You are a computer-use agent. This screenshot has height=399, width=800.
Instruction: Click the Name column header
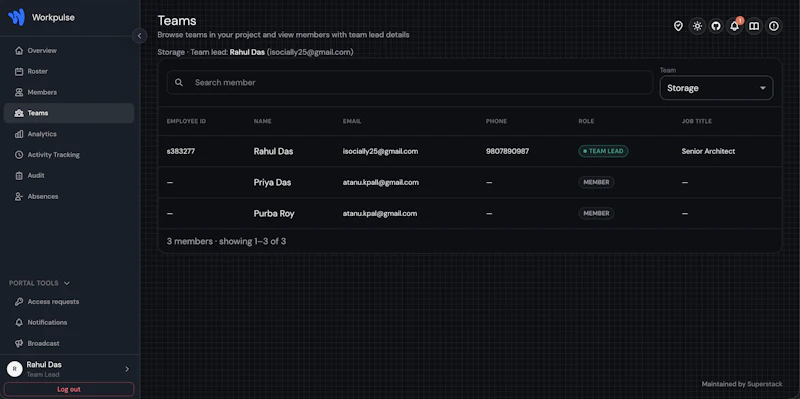262,121
